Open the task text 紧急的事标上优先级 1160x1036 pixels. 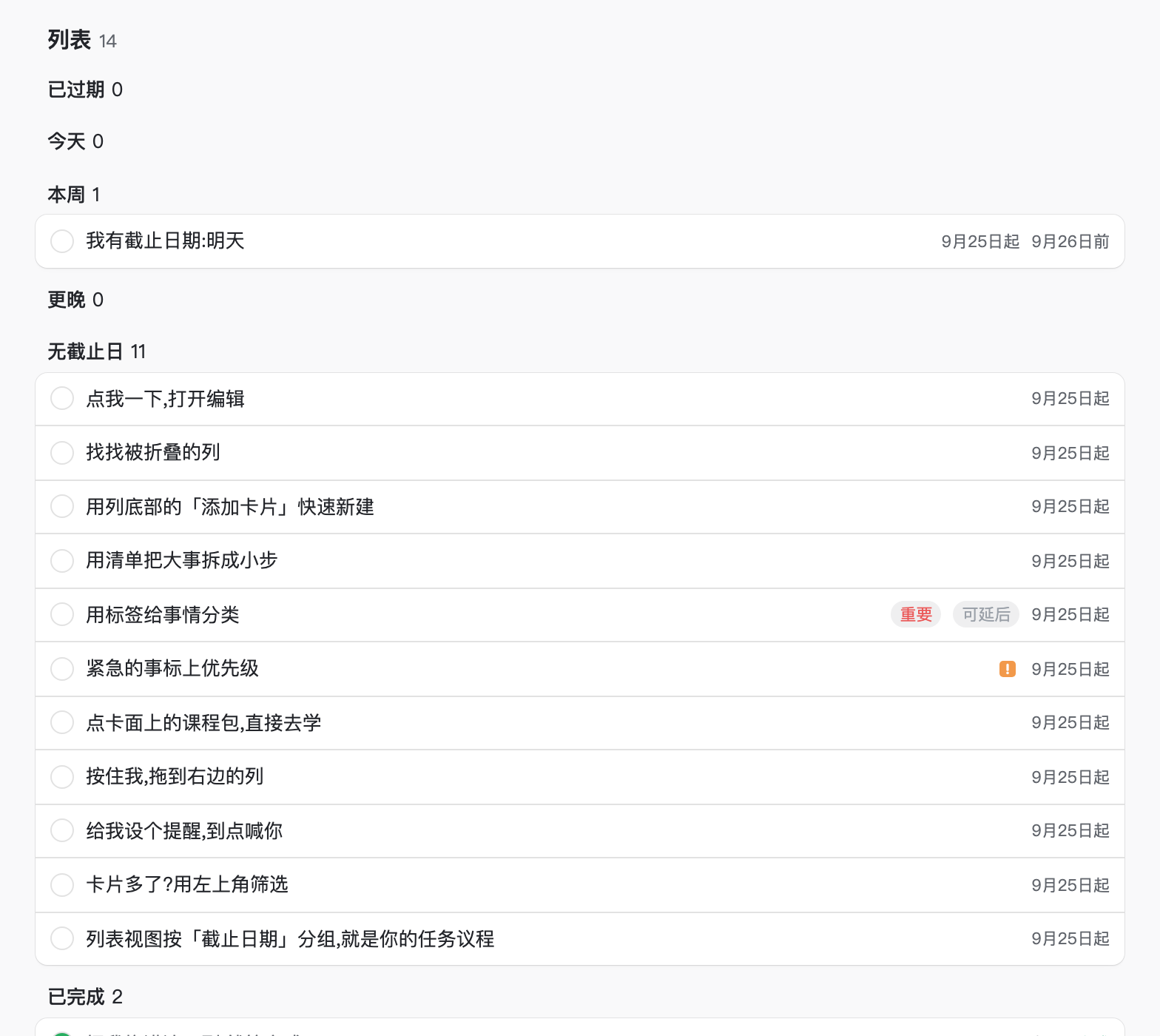pyautogui.click(x=172, y=668)
